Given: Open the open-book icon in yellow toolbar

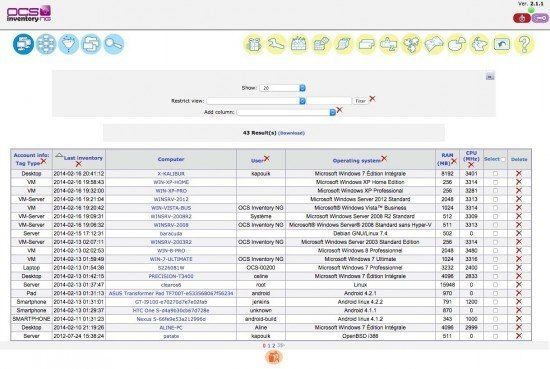Looking at the screenshot, I should pyautogui.click(x=434, y=44).
